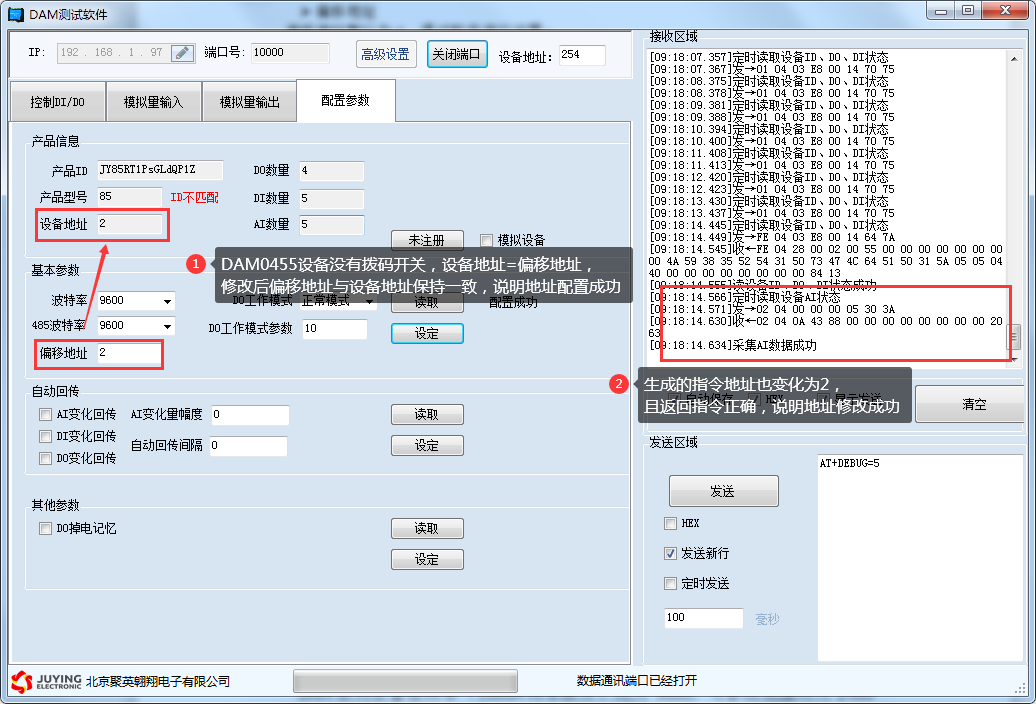Toggle the HEX send checkbox
This screenshot has width=1036, height=704.
tap(671, 523)
